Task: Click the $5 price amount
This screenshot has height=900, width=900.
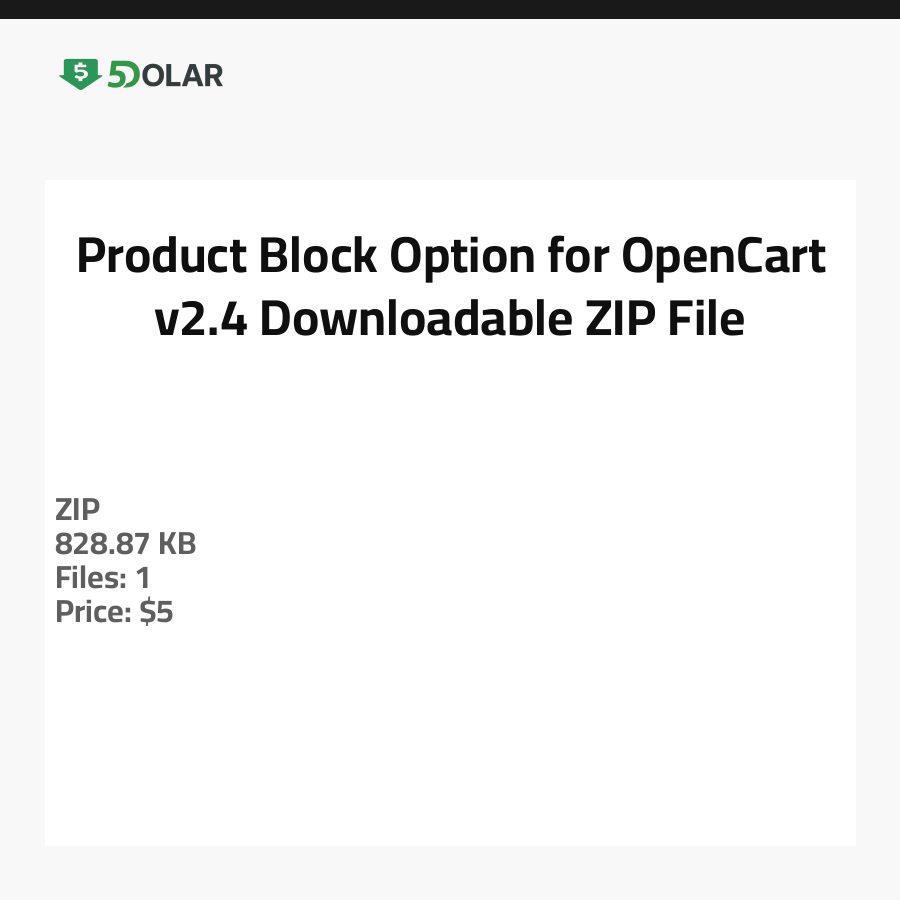Action: tap(157, 612)
